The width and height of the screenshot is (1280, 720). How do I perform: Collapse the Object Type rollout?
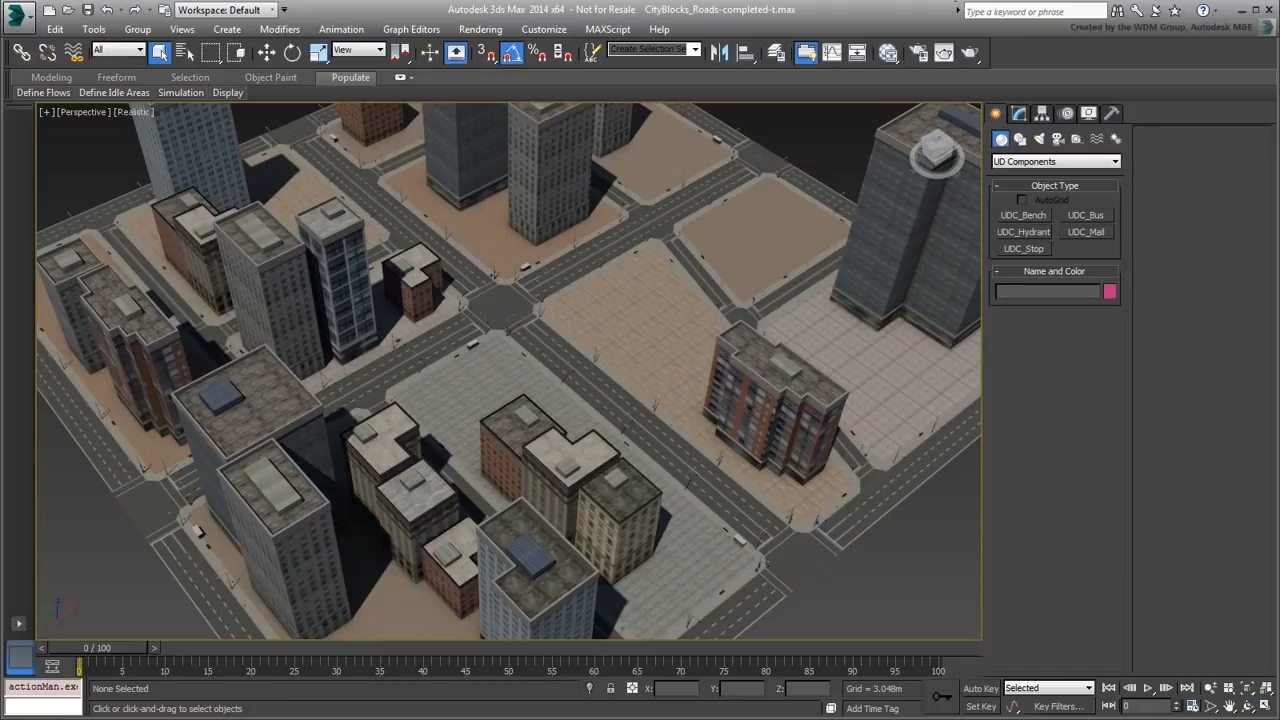(1054, 185)
